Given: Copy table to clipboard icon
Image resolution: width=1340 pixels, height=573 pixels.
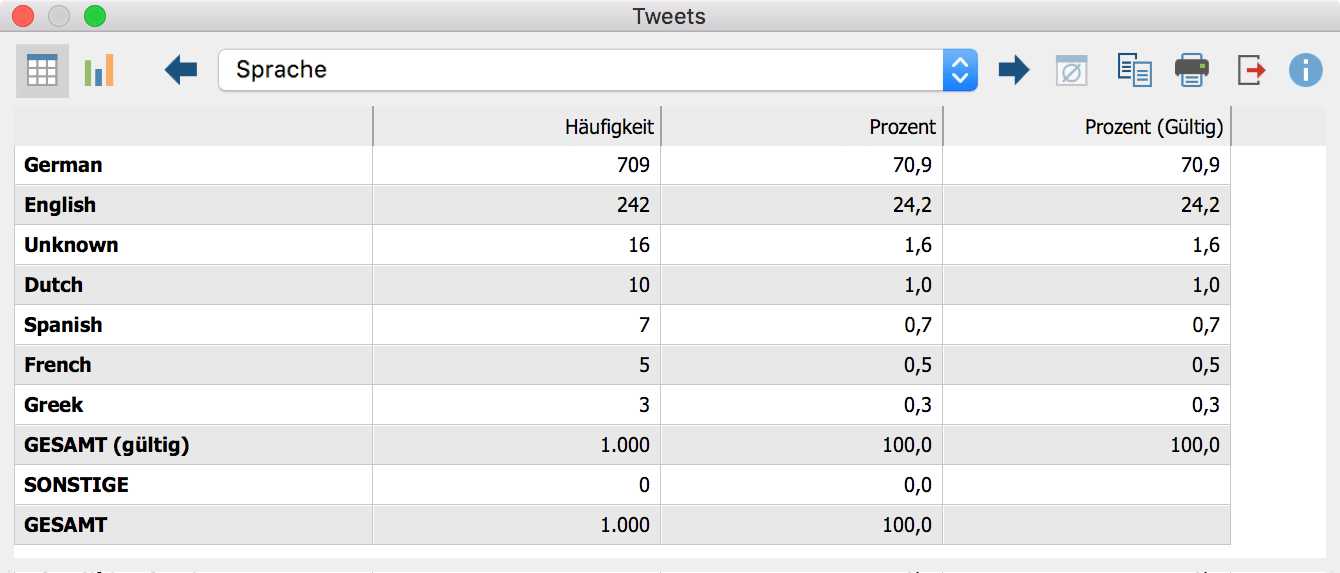Looking at the screenshot, I should (x=1134, y=70).
